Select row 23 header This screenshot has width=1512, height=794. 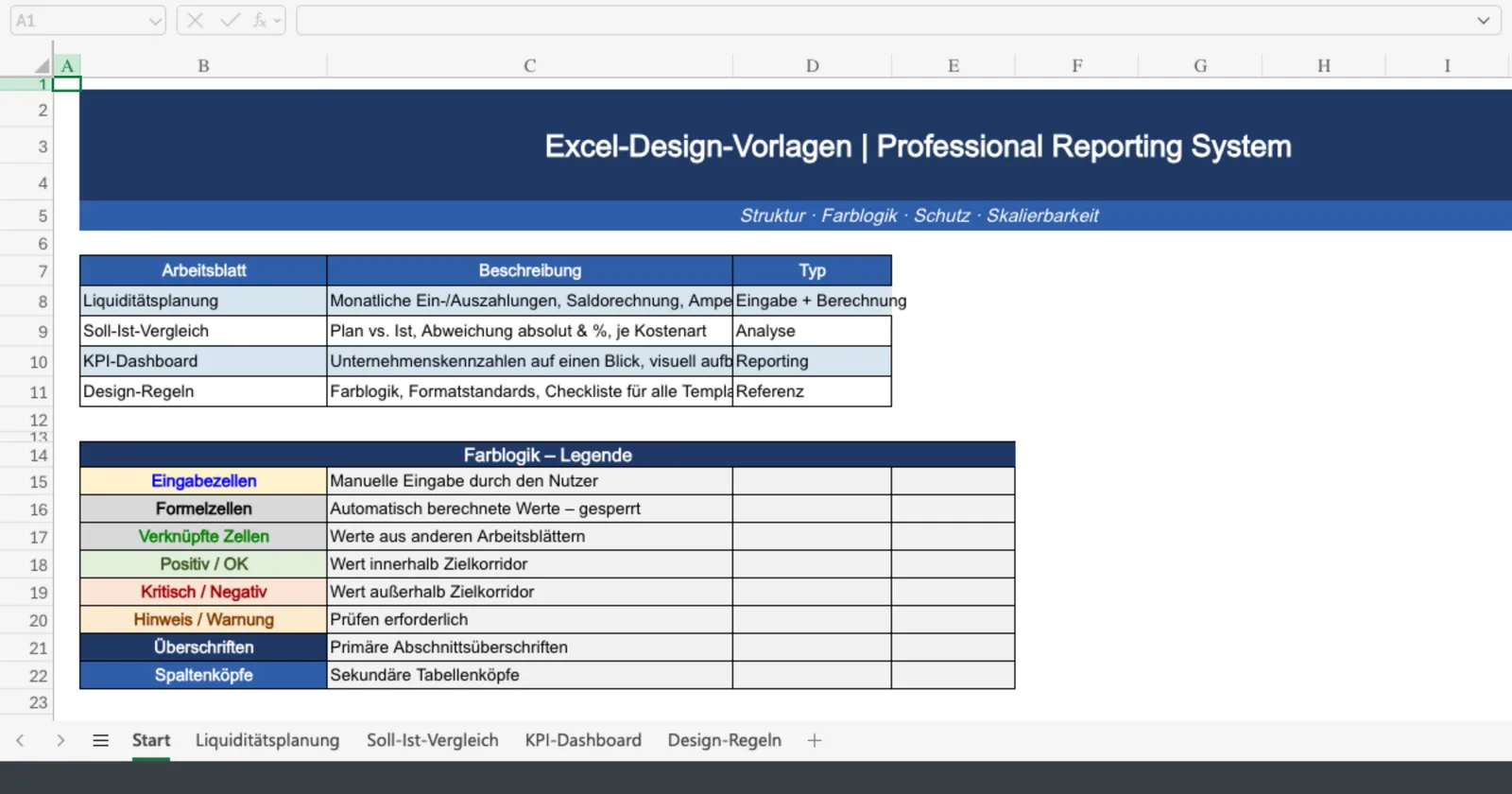26,702
